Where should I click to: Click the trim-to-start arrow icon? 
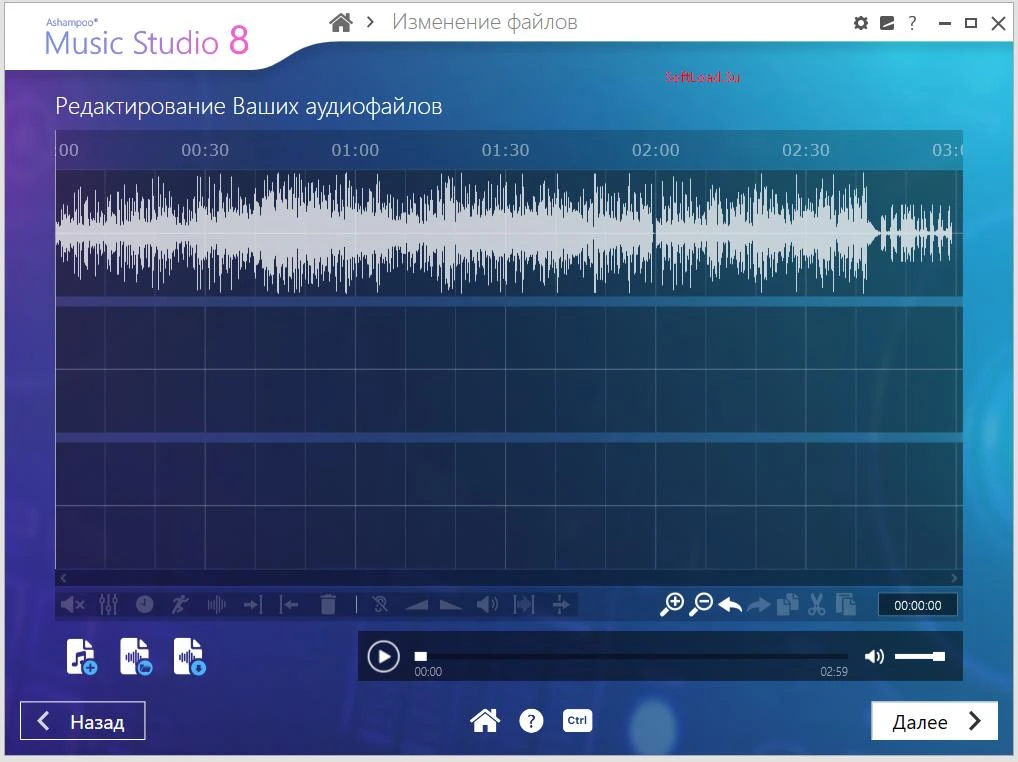pyautogui.click(x=288, y=605)
